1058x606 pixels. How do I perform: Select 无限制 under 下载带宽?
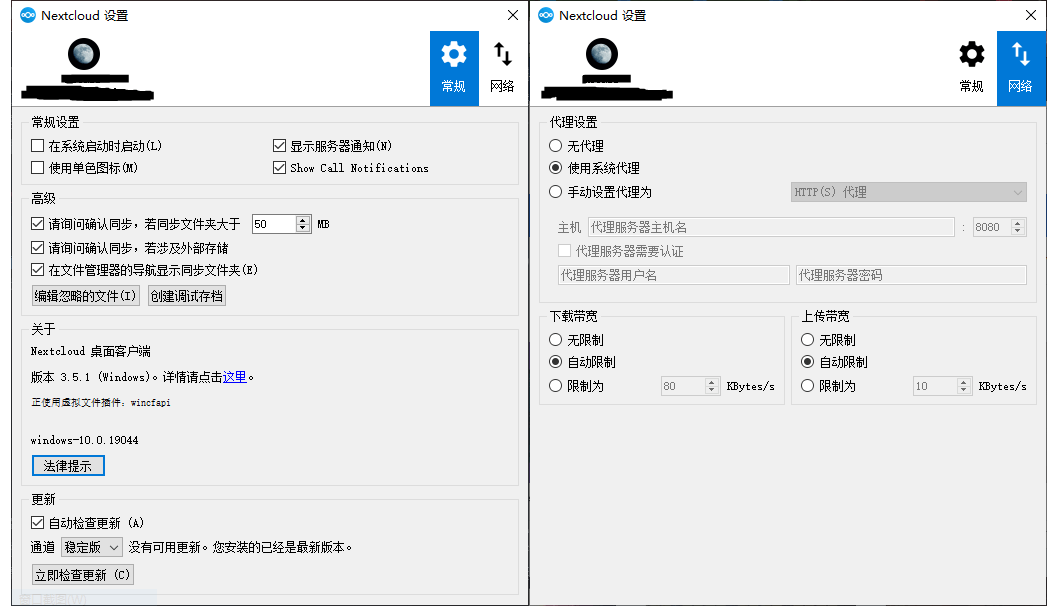pyautogui.click(x=555, y=339)
